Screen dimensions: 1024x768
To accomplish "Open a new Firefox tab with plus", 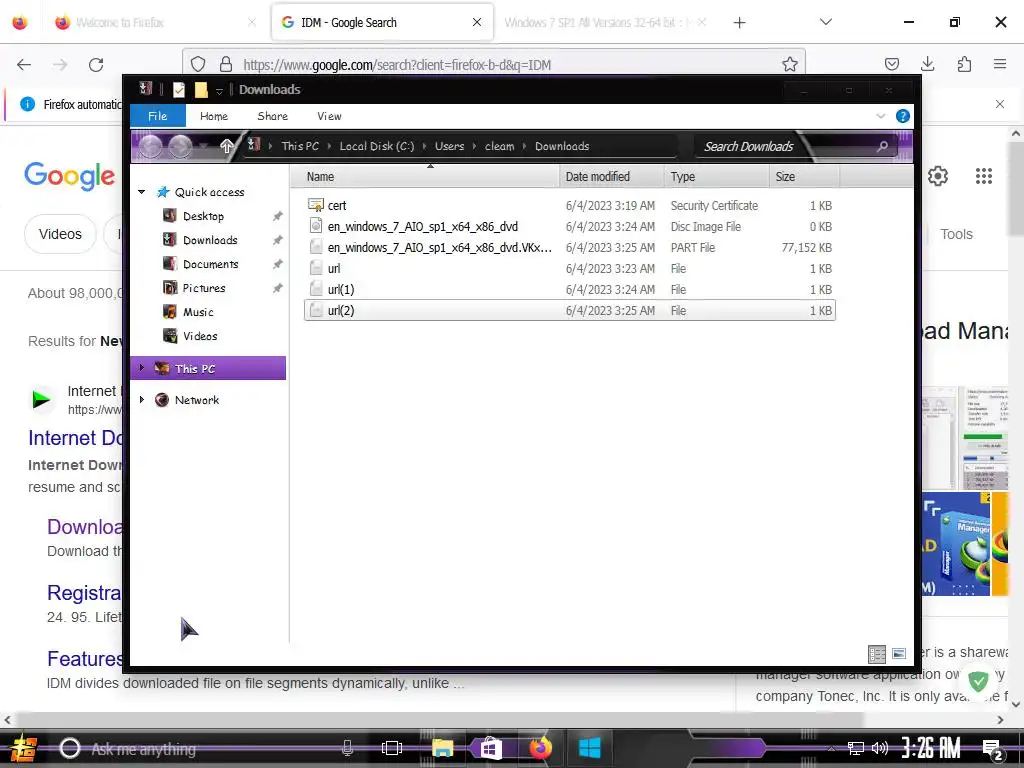I will click(x=739, y=23).
